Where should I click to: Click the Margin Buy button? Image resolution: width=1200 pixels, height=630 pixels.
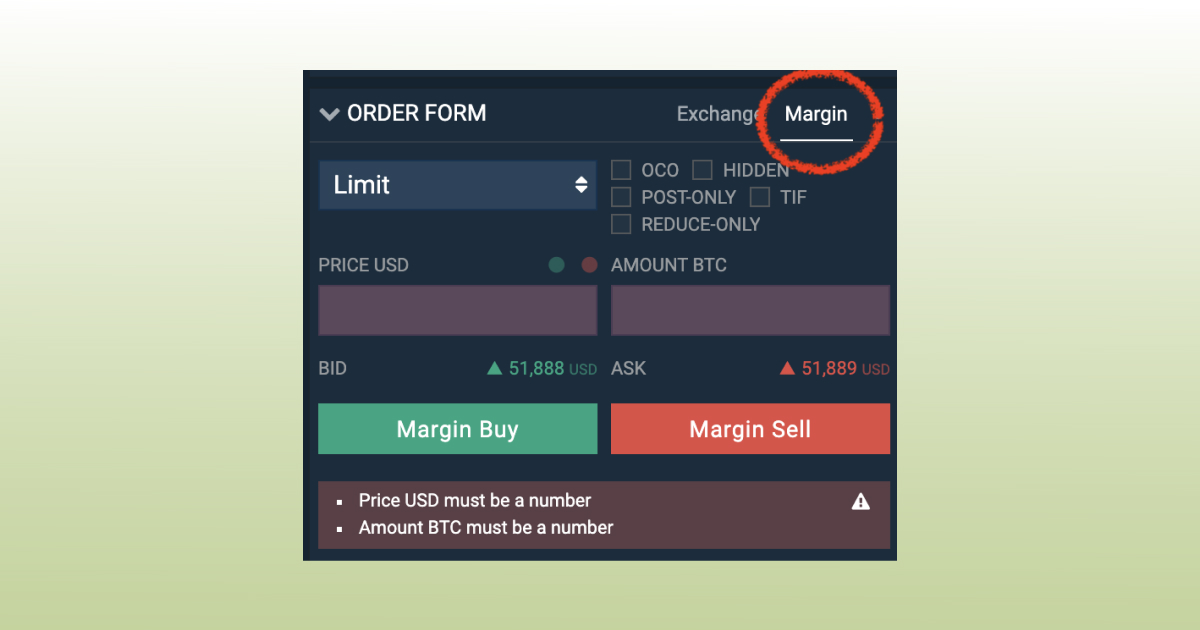coord(457,428)
